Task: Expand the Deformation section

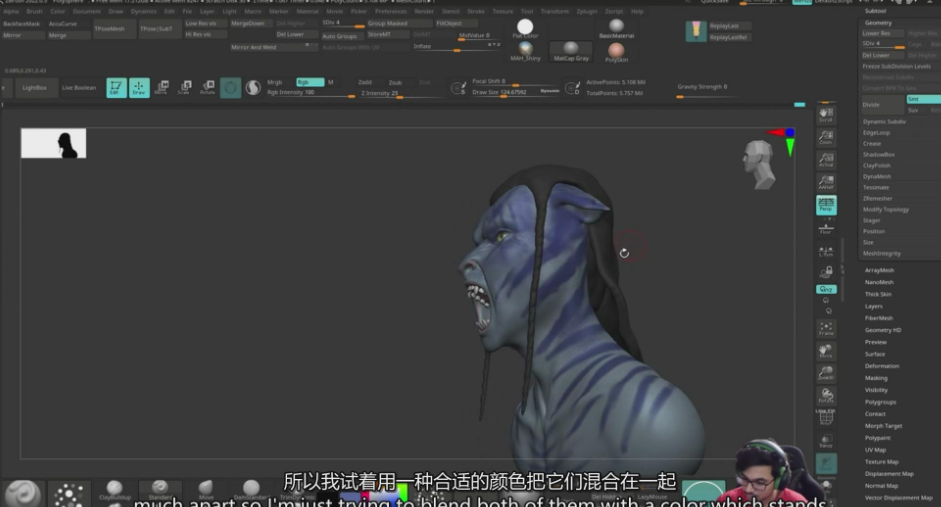Action: click(x=882, y=366)
